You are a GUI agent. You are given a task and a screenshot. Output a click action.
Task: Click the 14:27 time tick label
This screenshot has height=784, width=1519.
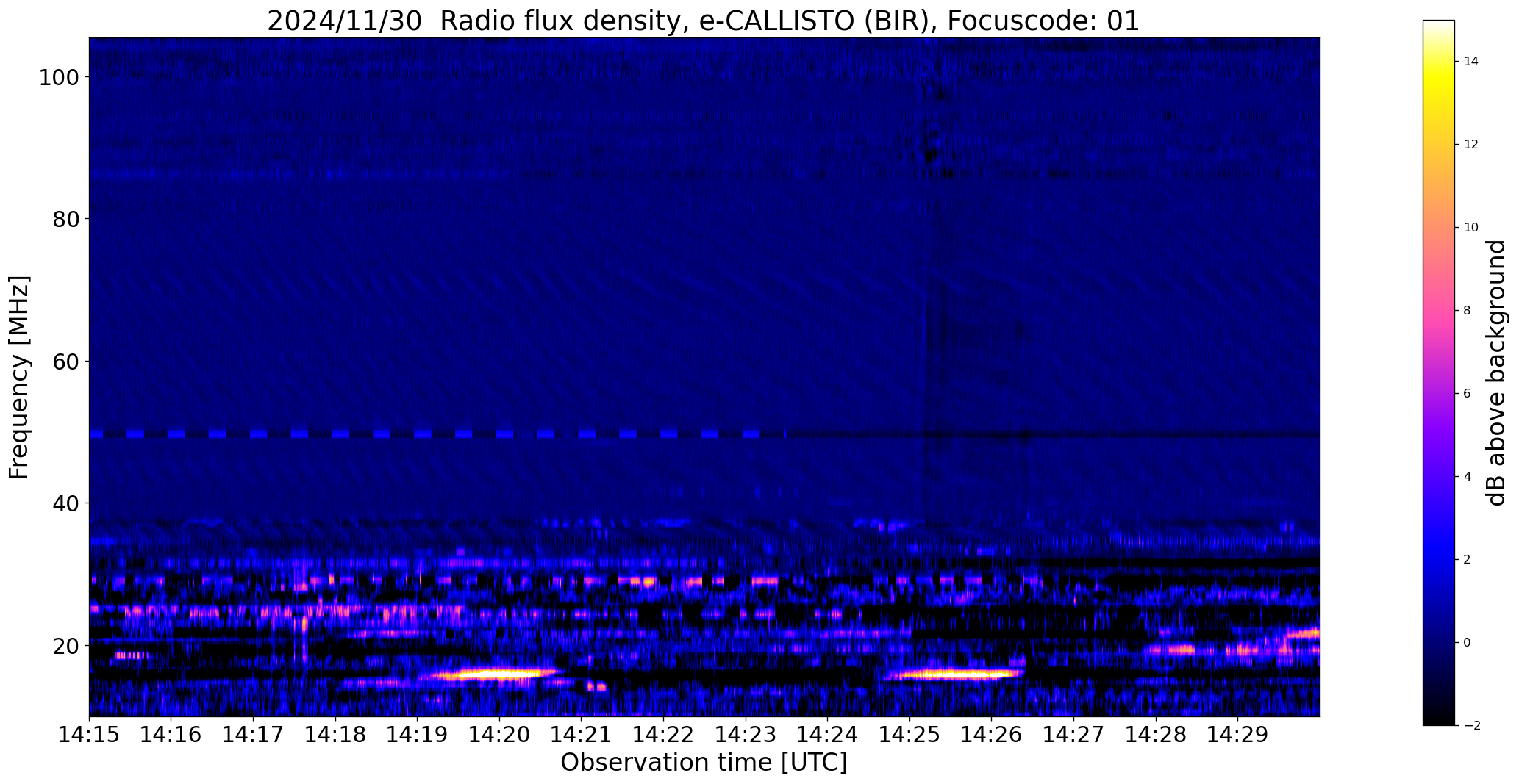[x=1073, y=735]
